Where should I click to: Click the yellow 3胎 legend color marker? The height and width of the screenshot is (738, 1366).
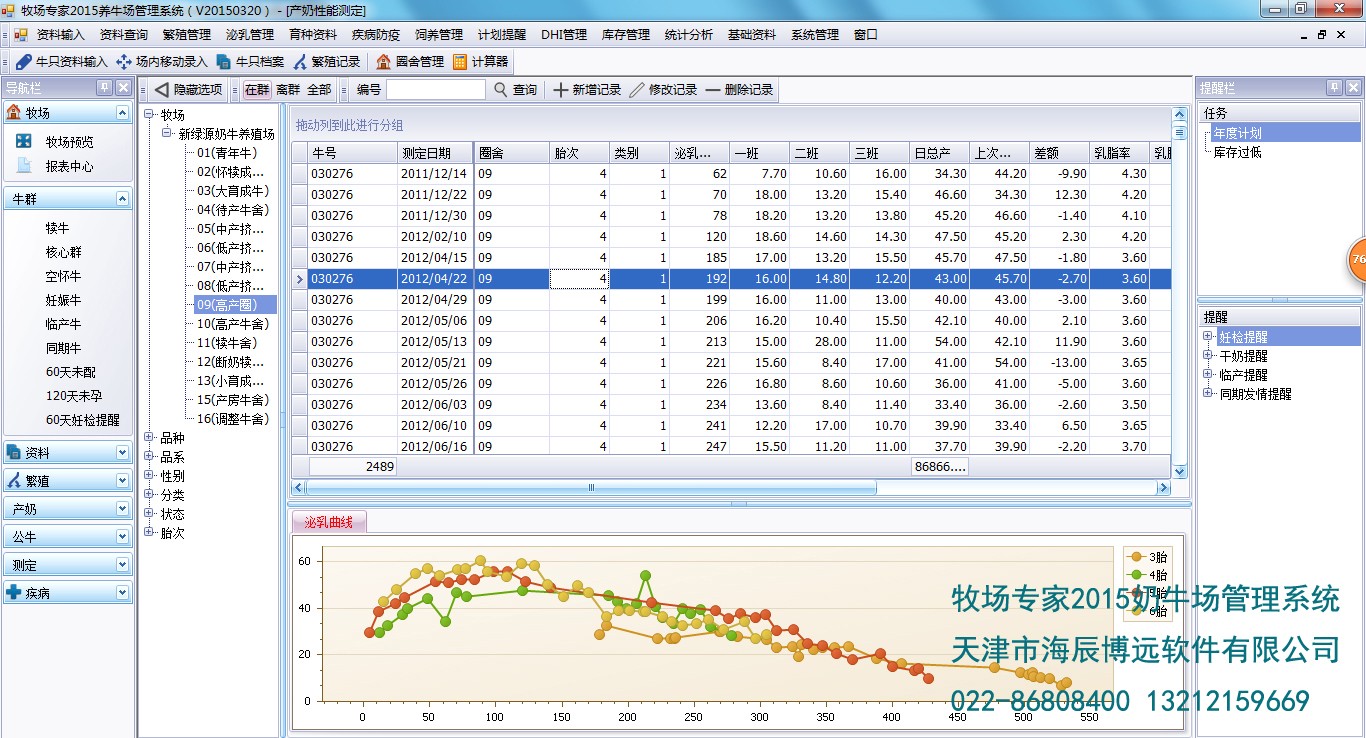[x=1136, y=556]
